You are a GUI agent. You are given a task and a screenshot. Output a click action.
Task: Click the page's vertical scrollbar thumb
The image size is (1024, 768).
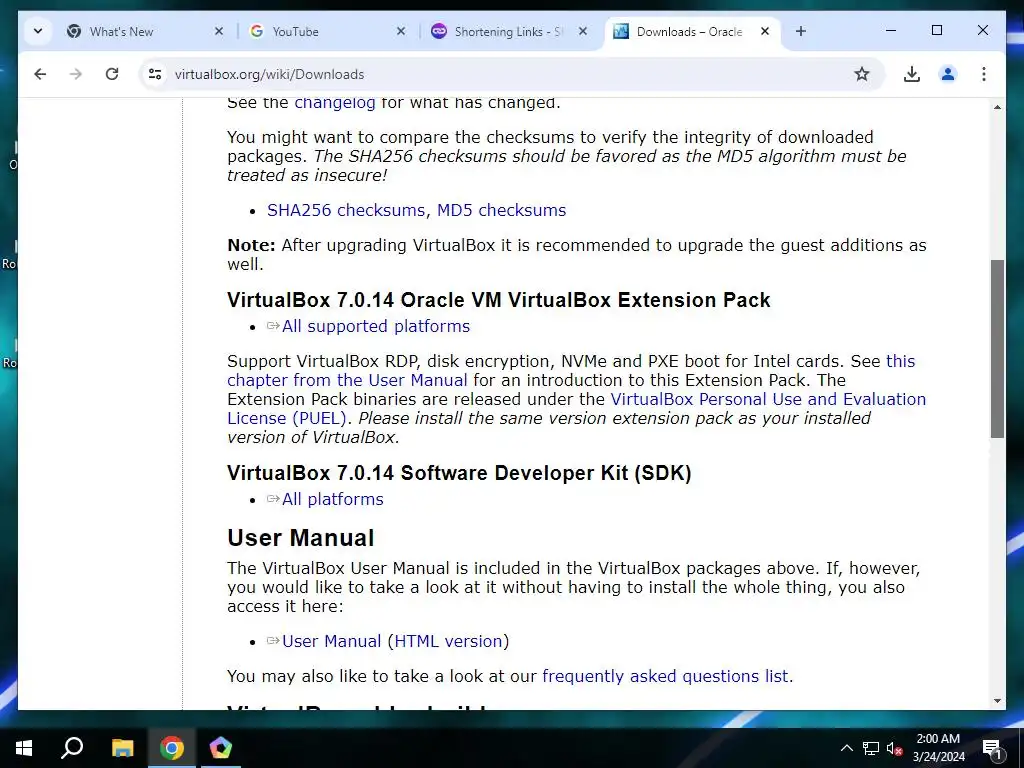click(x=997, y=349)
